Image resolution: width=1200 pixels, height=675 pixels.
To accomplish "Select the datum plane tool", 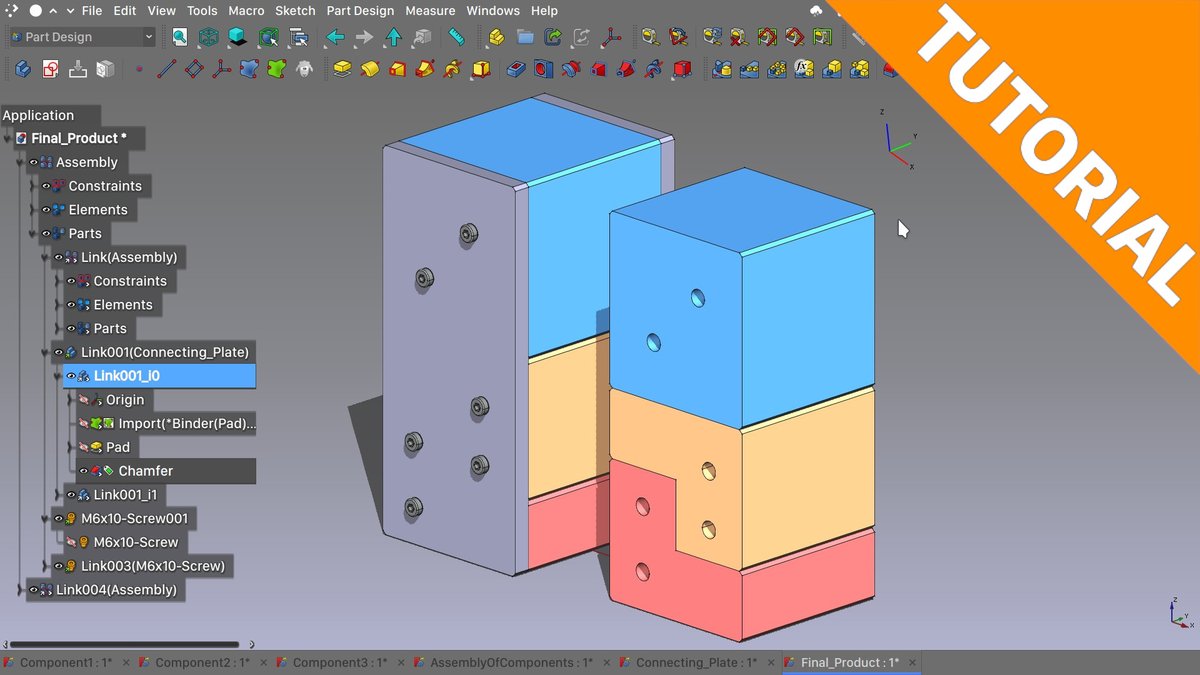I will pyautogui.click(x=195, y=69).
